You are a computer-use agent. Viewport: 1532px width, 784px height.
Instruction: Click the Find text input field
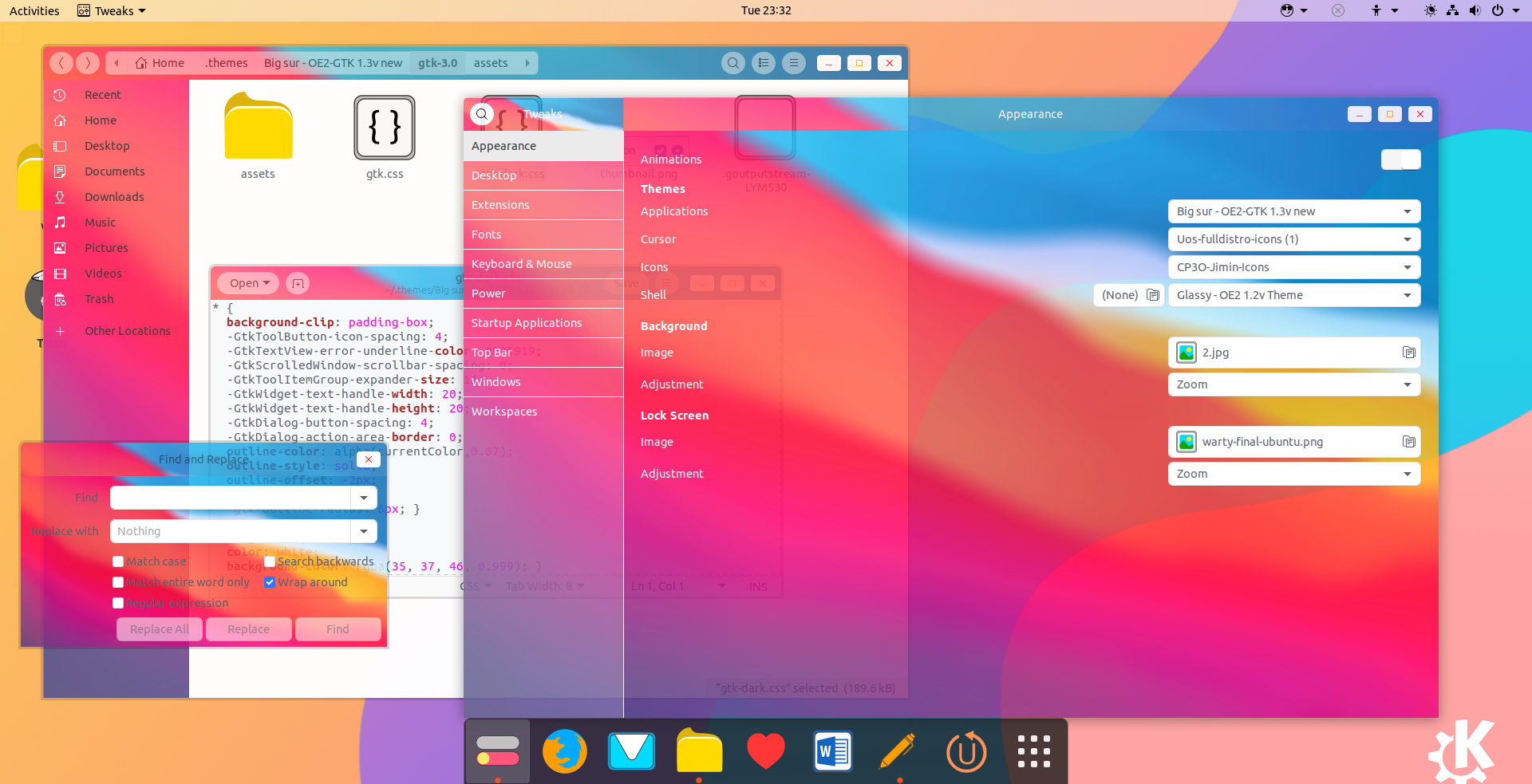click(x=231, y=498)
